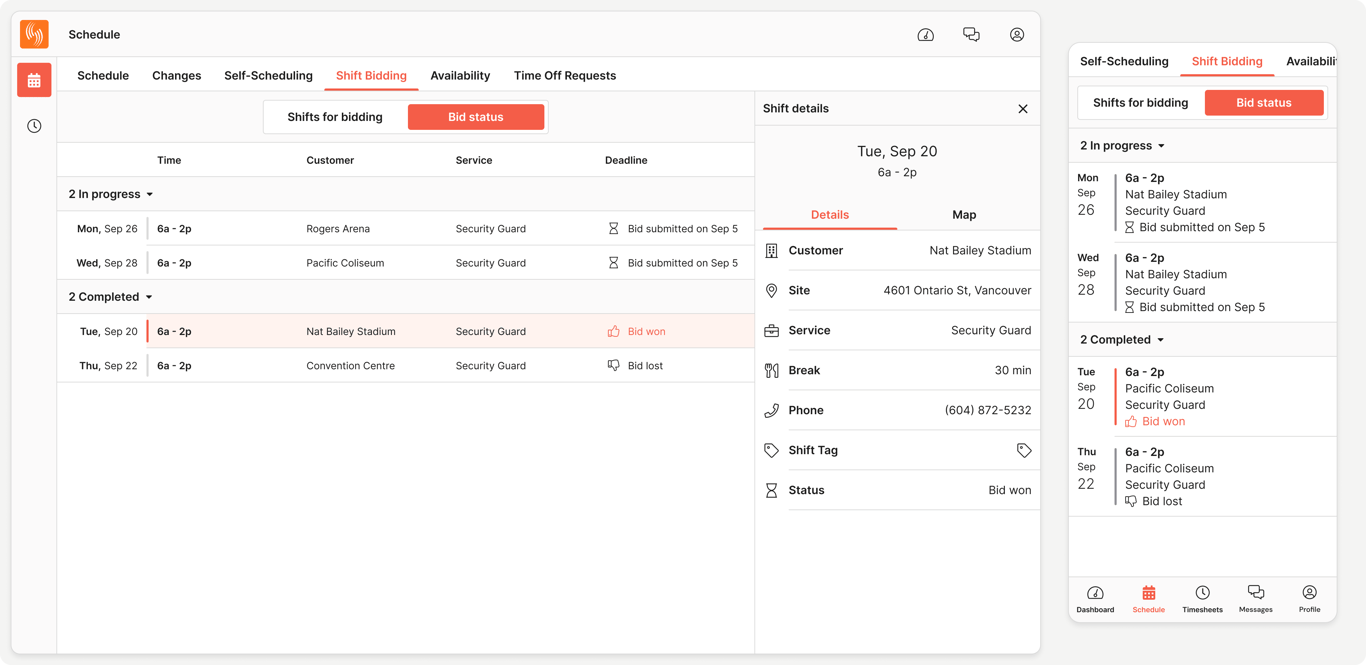1366x665 pixels.
Task: Open the mobile Shift Bidding tab
Action: click(1227, 62)
